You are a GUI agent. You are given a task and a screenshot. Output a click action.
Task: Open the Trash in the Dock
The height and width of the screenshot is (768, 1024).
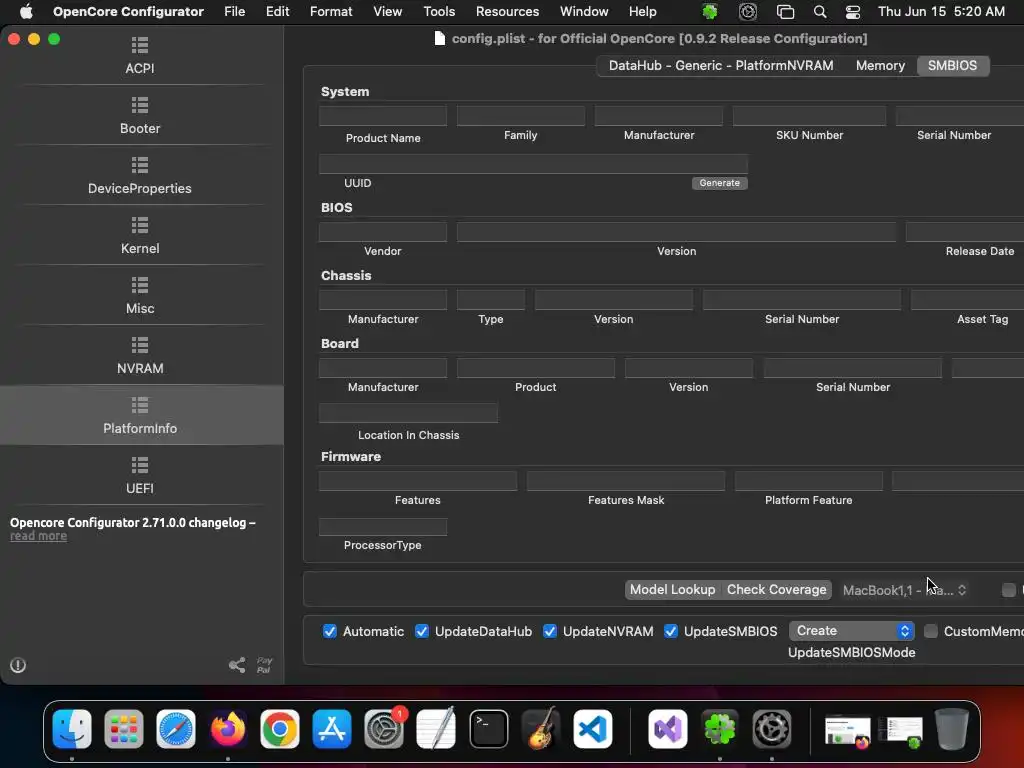[952, 728]
